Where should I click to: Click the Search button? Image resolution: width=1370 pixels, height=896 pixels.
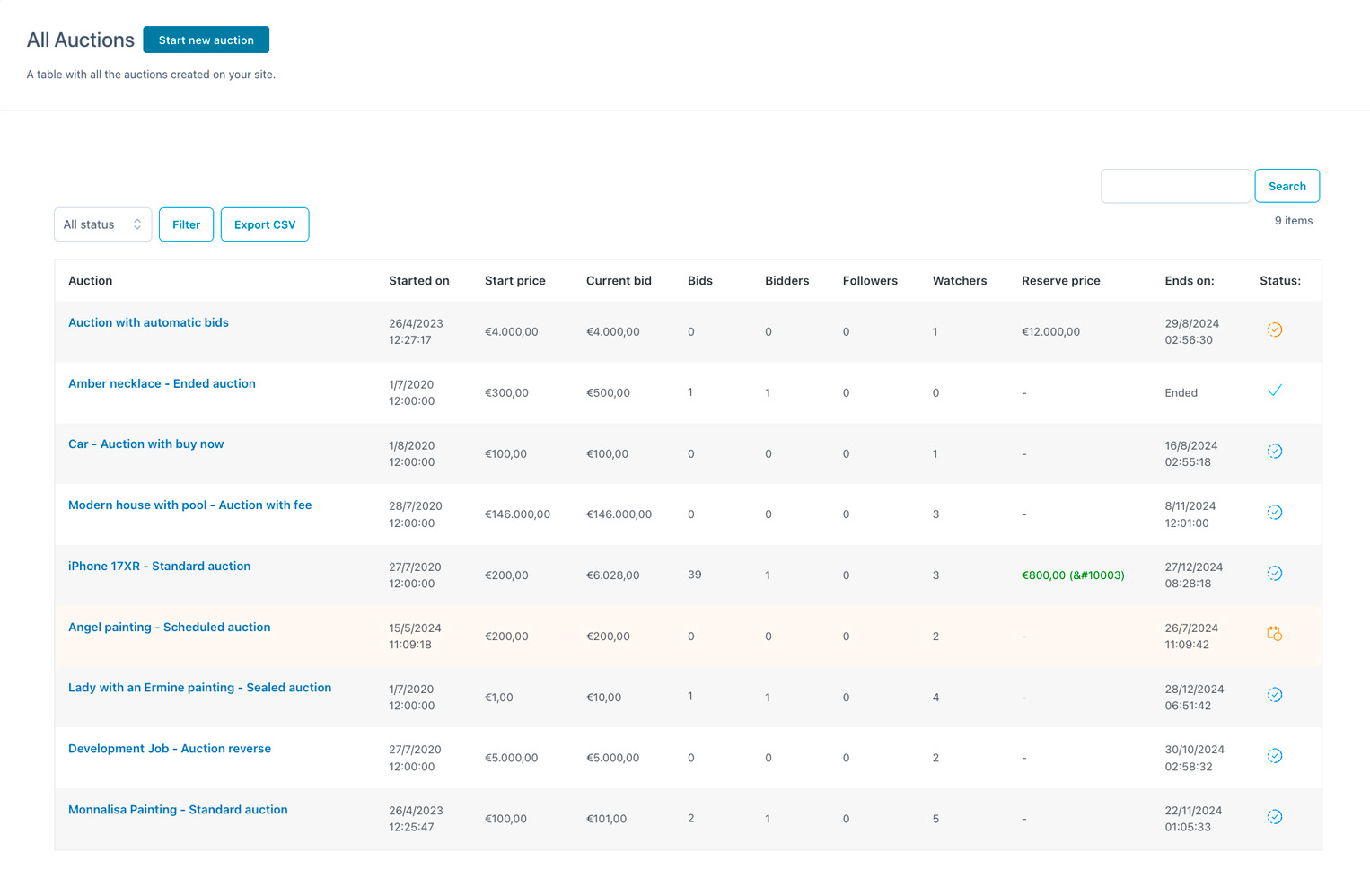point(1287,186)
